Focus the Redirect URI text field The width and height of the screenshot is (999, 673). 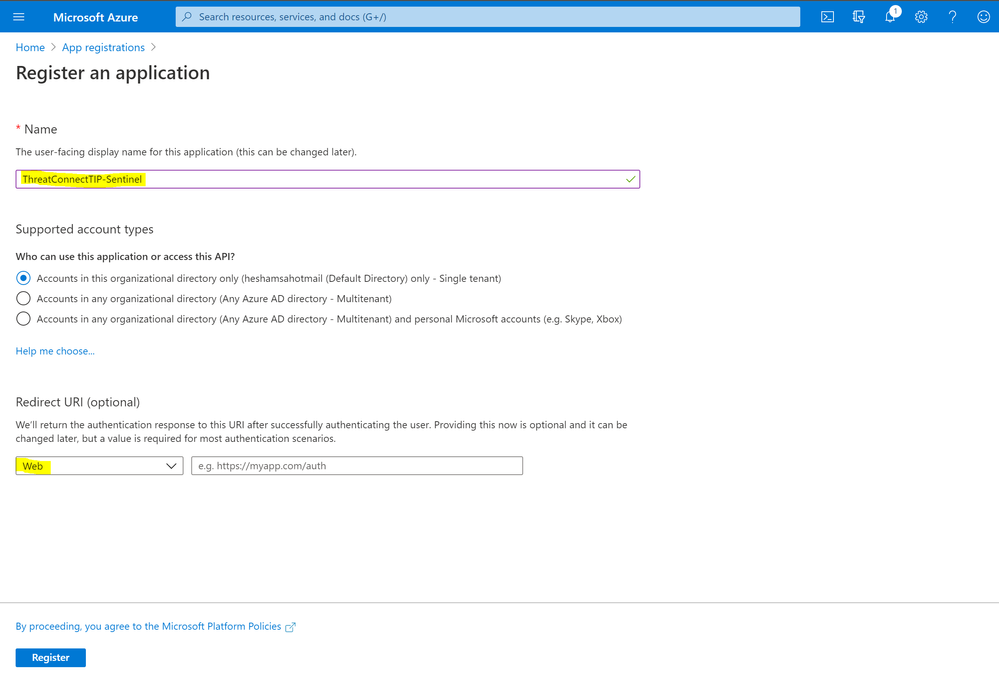357,466
